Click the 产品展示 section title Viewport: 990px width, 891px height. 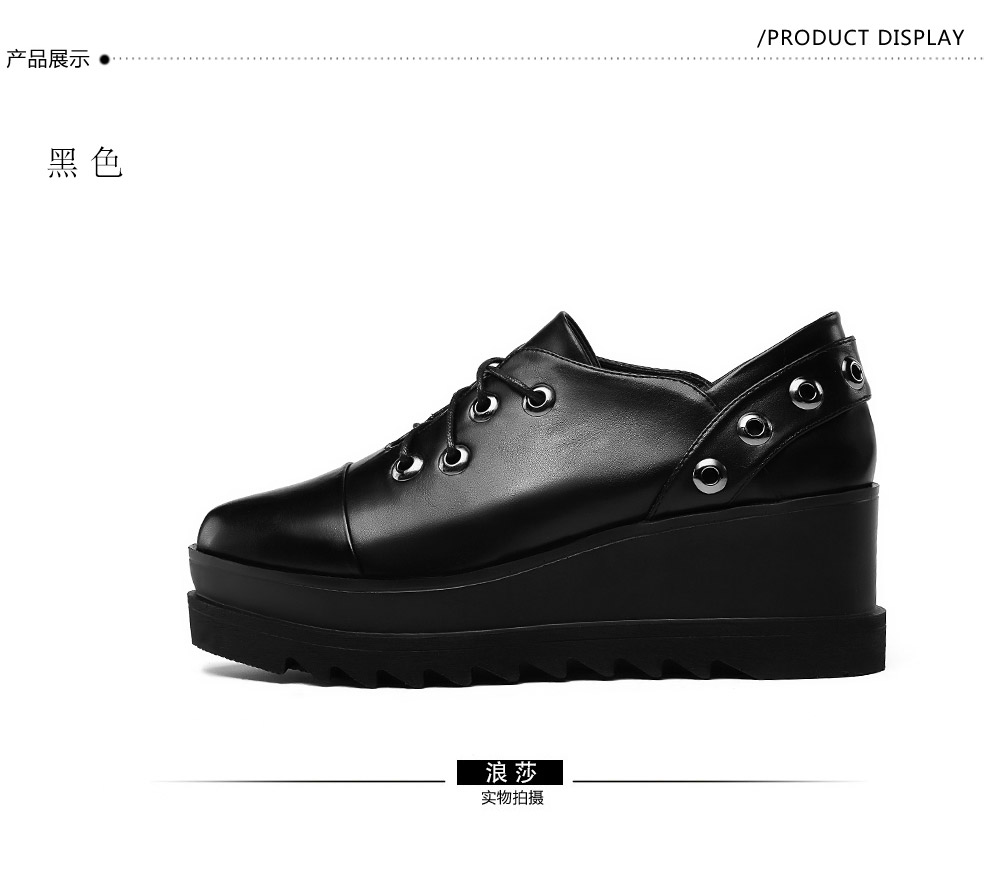coord(48,60)
